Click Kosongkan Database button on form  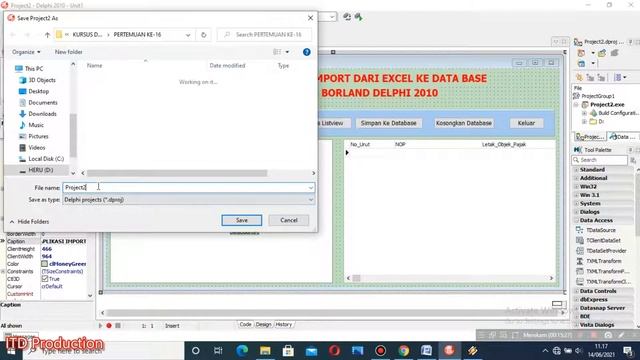[x=464, y=123]
